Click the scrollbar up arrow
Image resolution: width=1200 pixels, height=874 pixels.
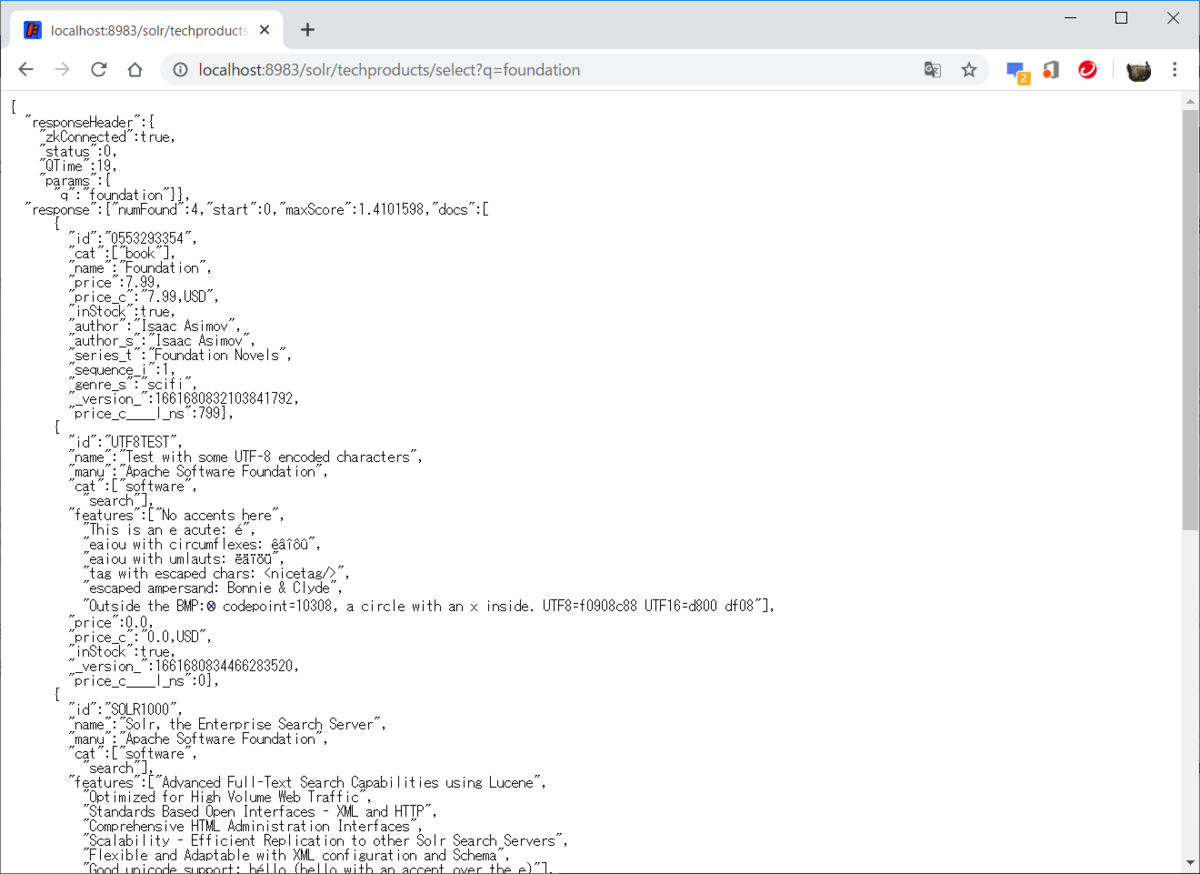coord(1190,102)
